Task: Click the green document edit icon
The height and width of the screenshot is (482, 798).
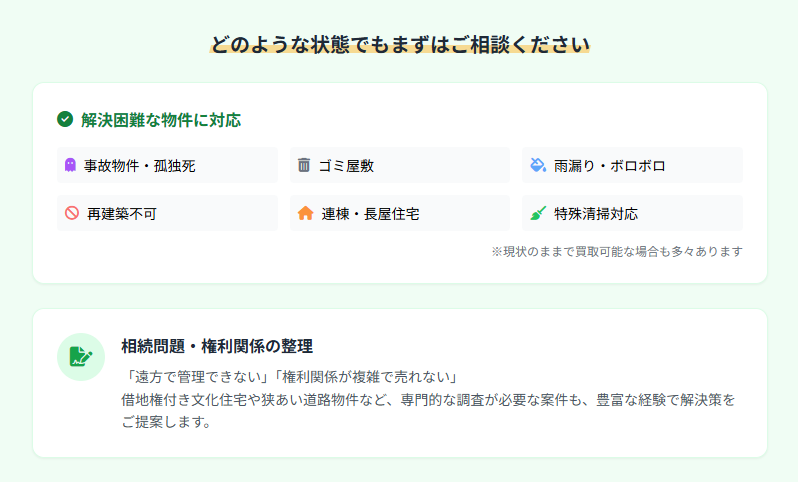Action: coord(81,356)
